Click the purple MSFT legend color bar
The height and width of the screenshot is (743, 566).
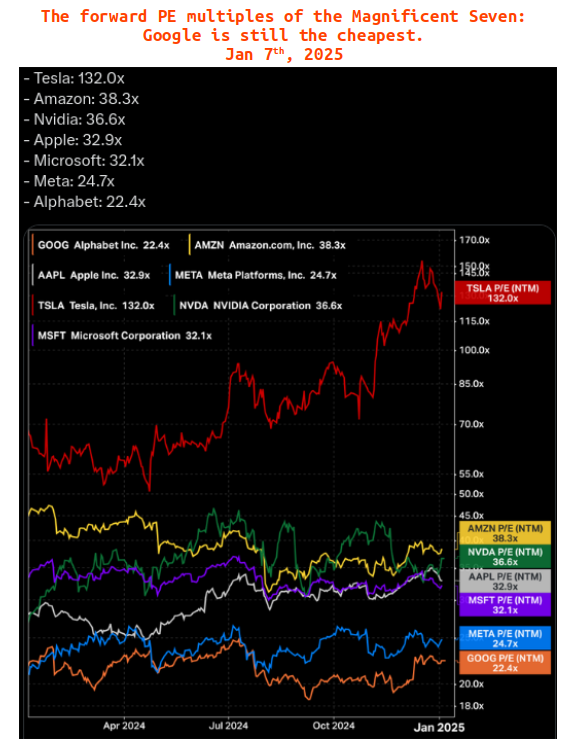point(33,335)
